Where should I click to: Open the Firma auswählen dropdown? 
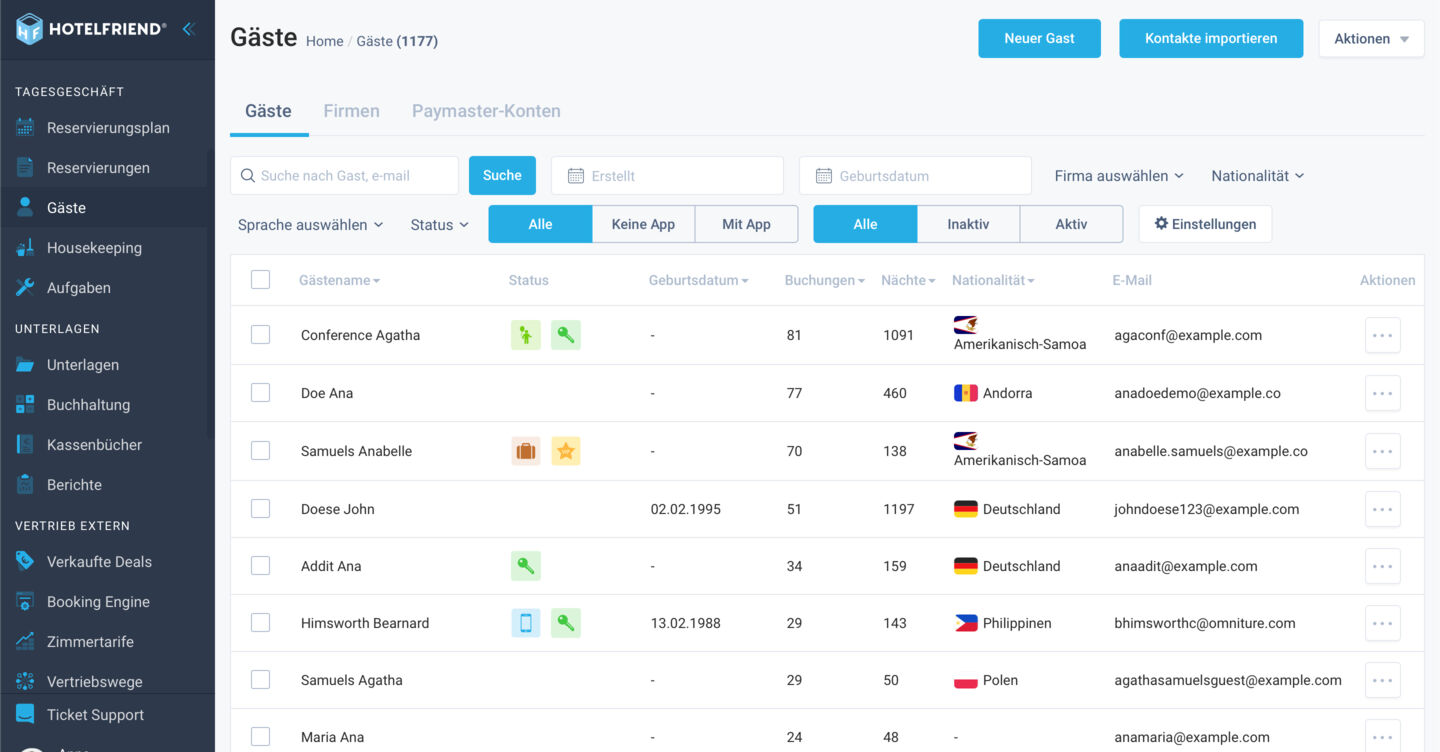point(1119,176)
